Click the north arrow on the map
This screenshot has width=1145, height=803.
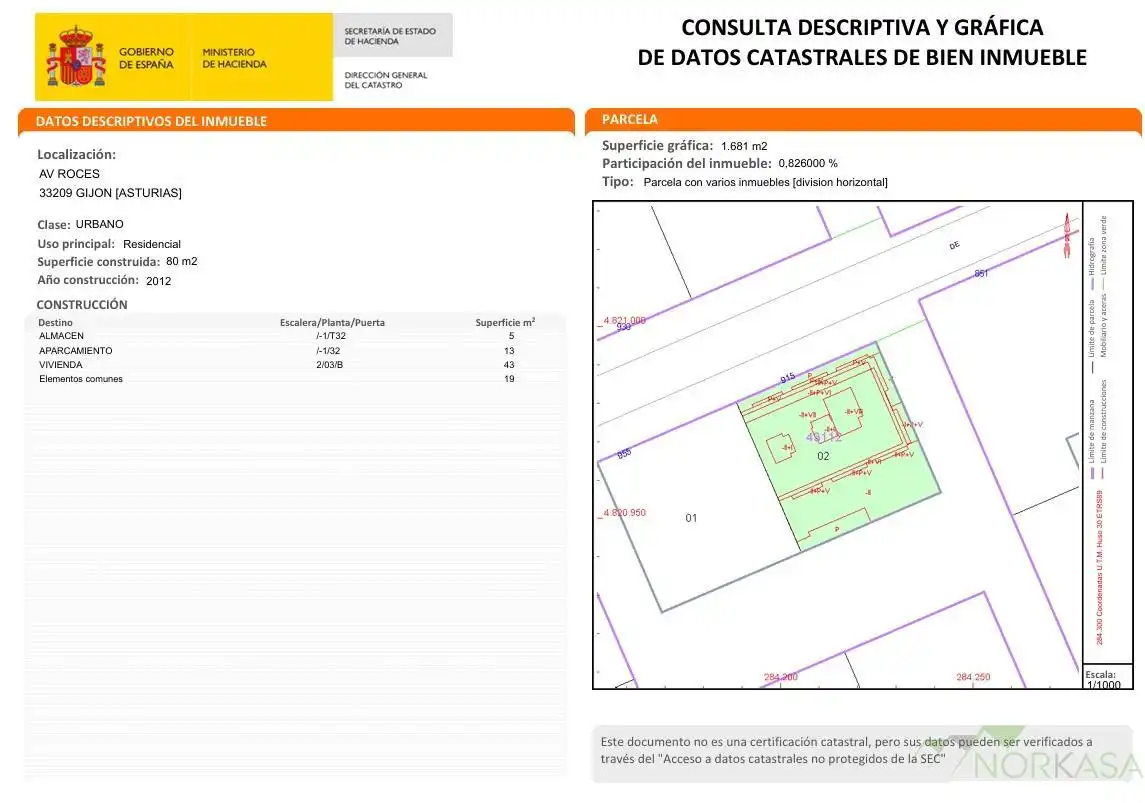[1067, 235]
